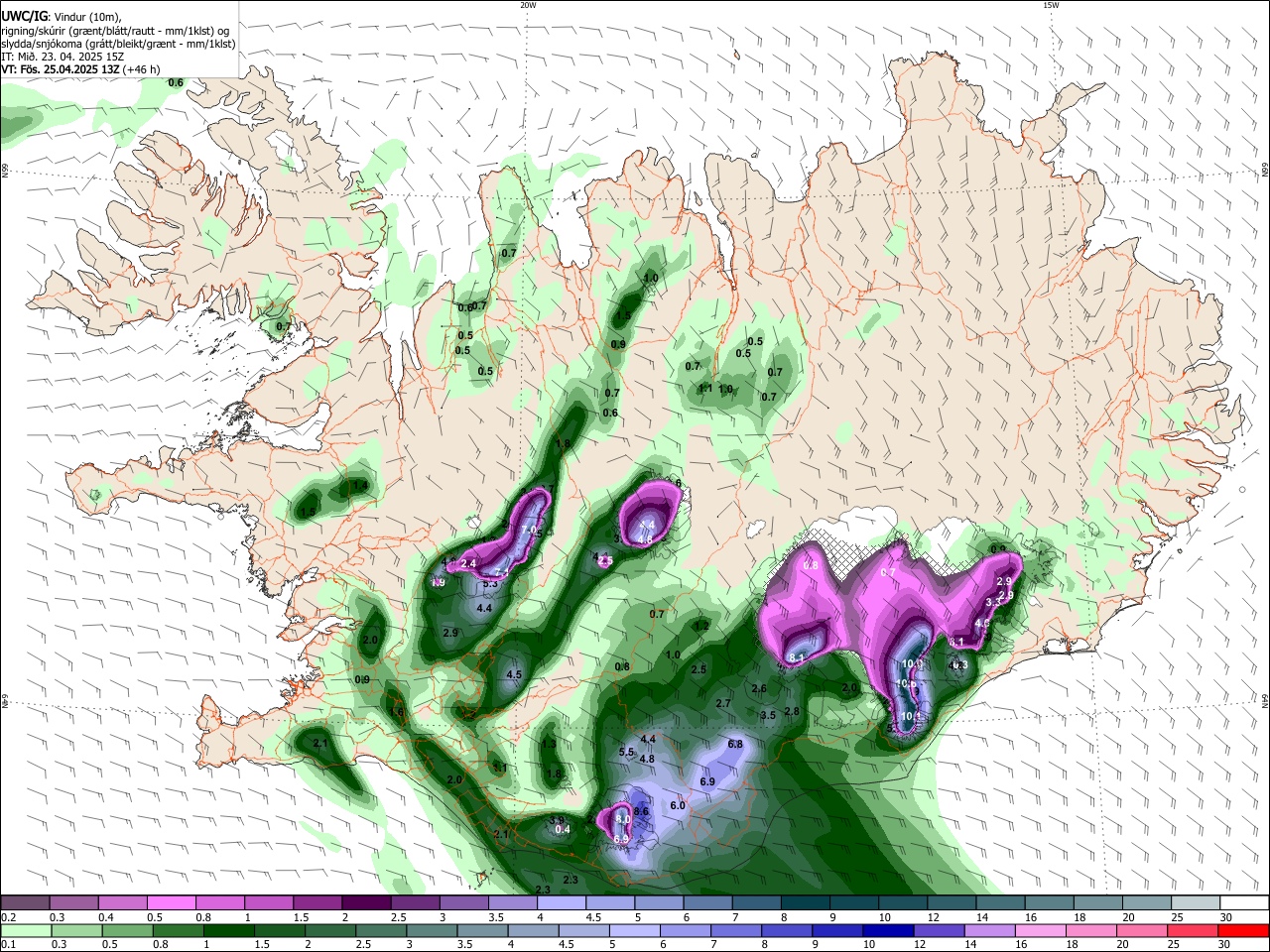Click the 1.2 precipitation value on the map
Image resolution: width=1270 pixels, height=952 pixels.
(701, 626)
